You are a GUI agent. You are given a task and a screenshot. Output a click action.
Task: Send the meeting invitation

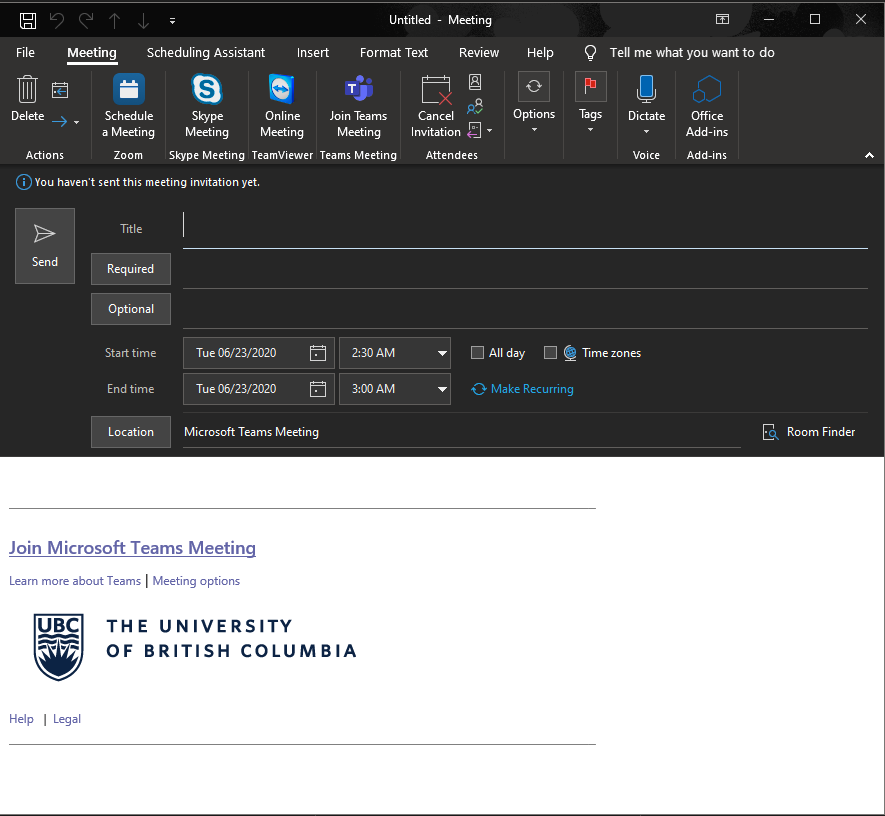pyautogui.click(x=45, y=246)
